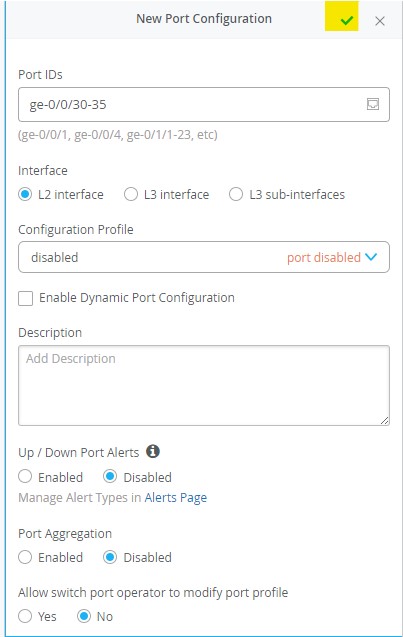The width and height of the screenshot is (403, 637).
Task: Close the New Port Configuration panel
Action: (380, 21)
